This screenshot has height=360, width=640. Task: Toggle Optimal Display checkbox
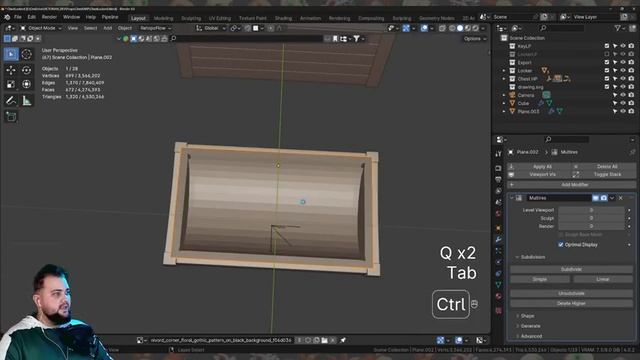pyautogui.click(x=561, y=244)
